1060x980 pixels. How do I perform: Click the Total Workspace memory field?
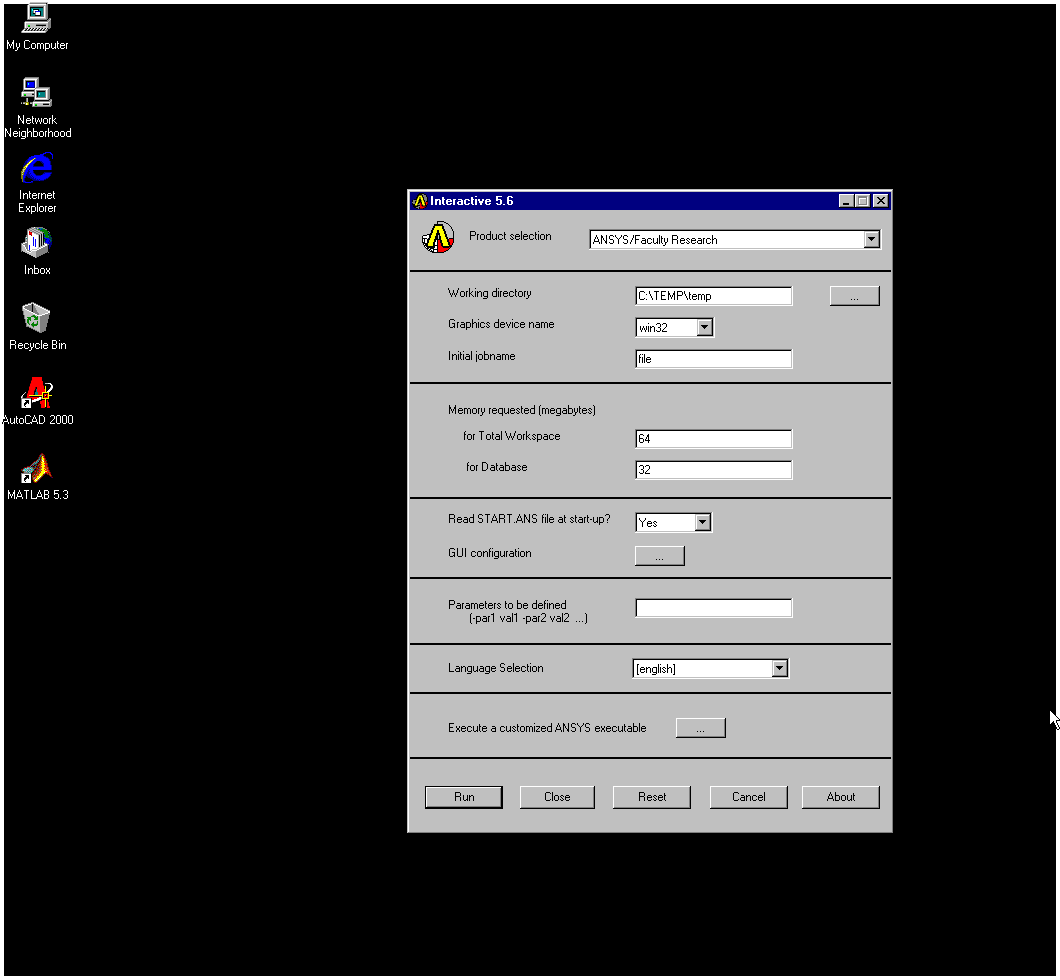(713, 439)
